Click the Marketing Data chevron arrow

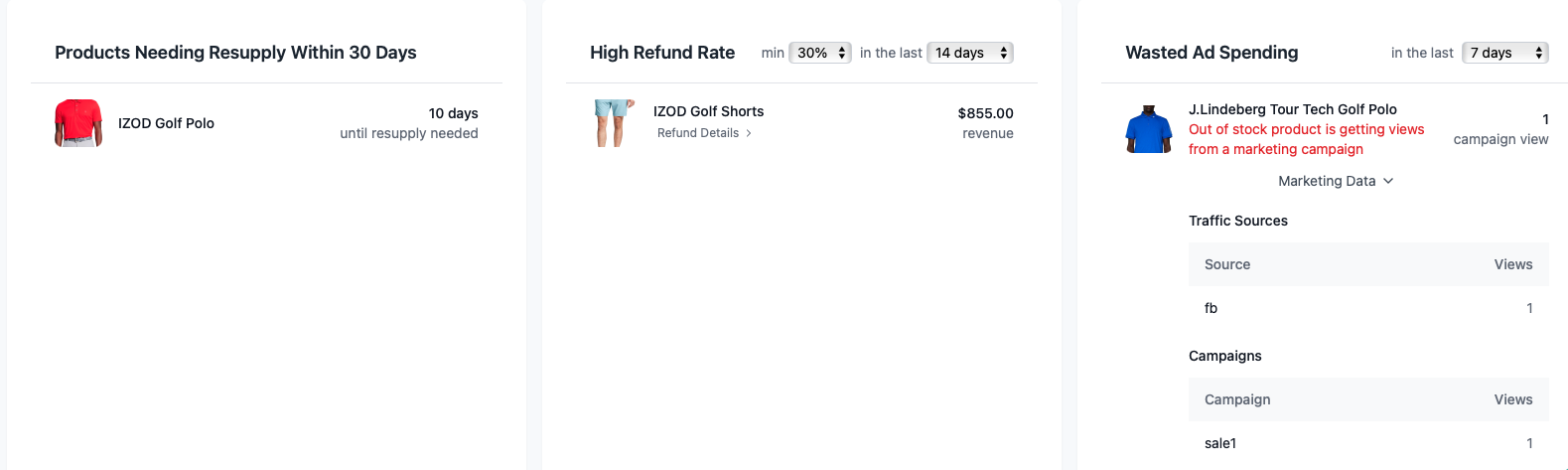pyautogui.click(x=1388, y=181)
